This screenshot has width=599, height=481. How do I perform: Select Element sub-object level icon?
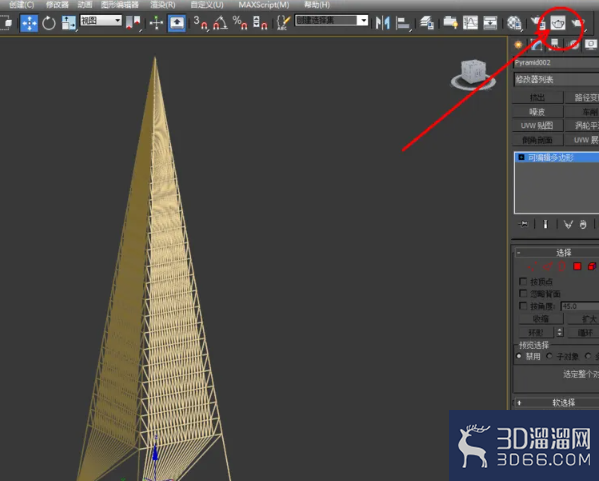592,266
